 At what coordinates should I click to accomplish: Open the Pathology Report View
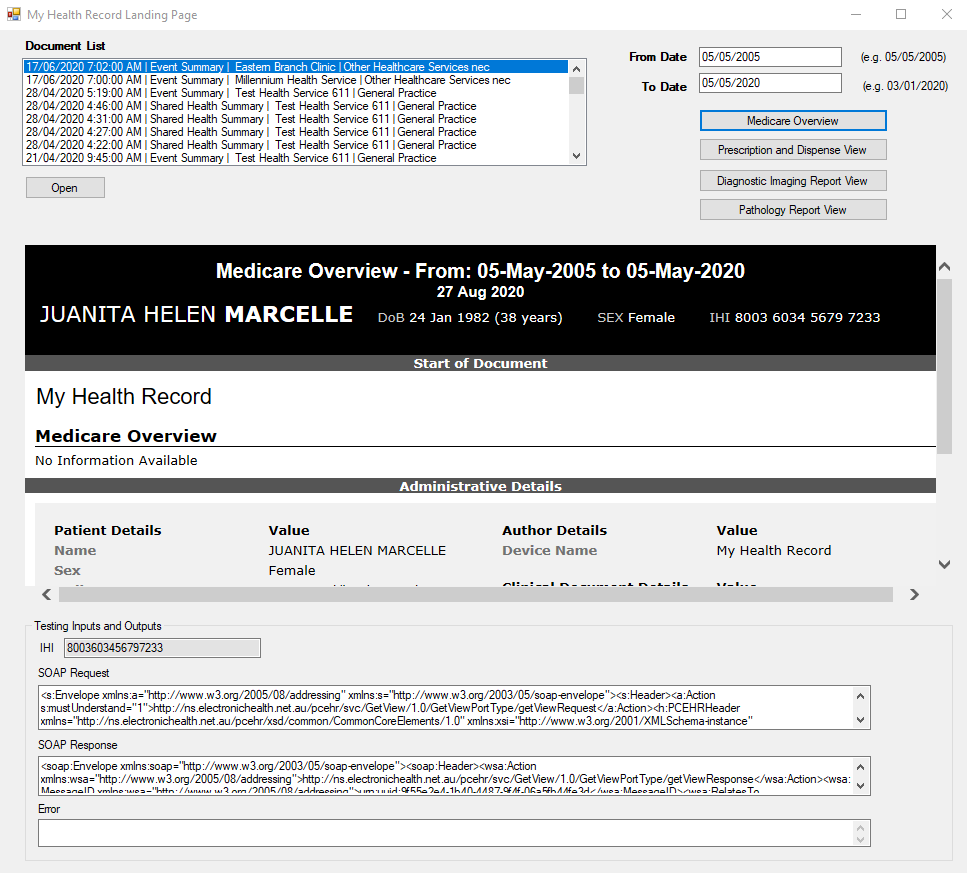point(792,210)
